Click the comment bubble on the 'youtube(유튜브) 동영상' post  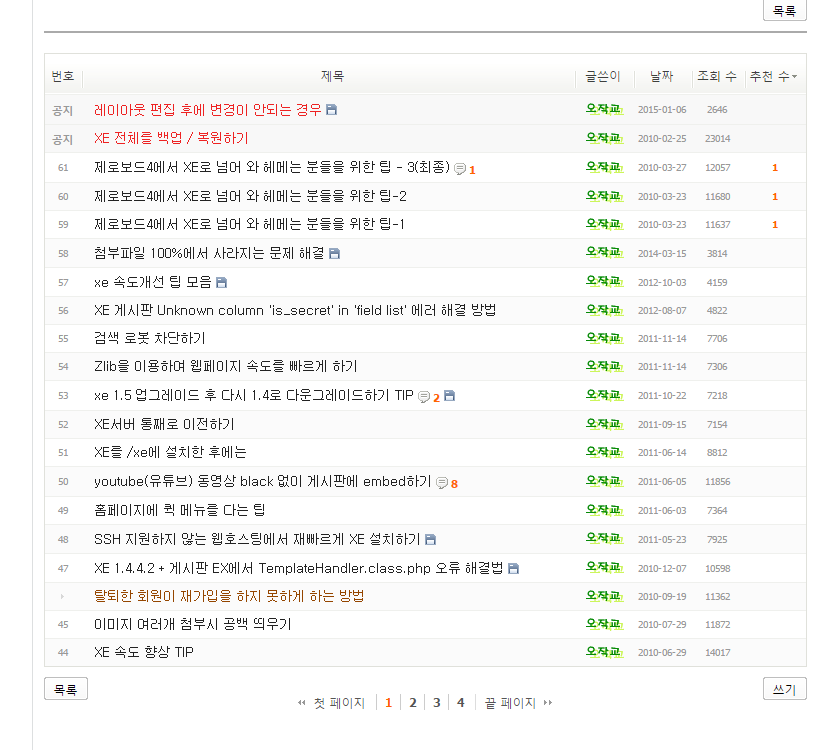click(x=441, y=483)
